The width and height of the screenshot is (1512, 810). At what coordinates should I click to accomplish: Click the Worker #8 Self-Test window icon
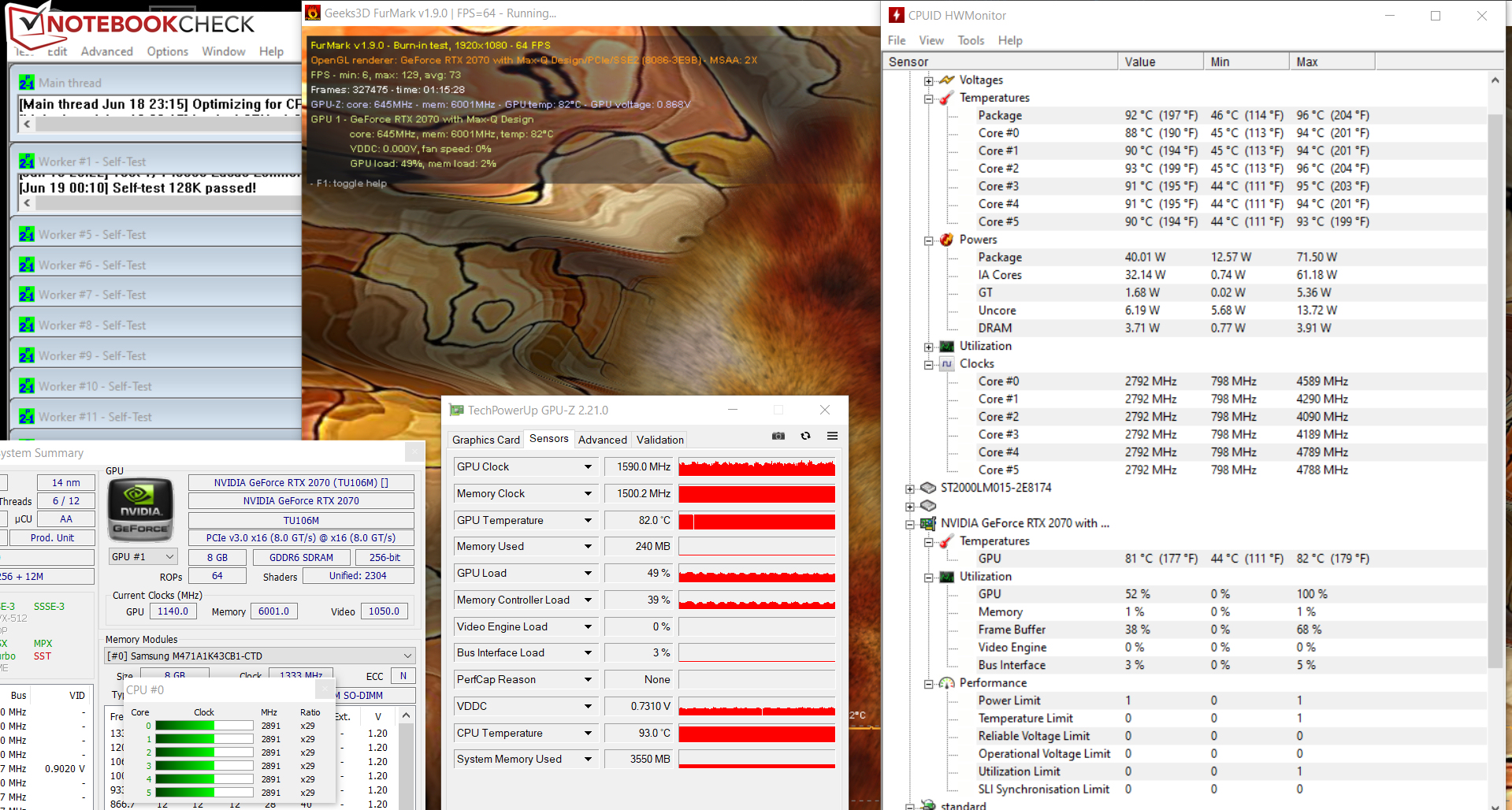coord(27,325)
